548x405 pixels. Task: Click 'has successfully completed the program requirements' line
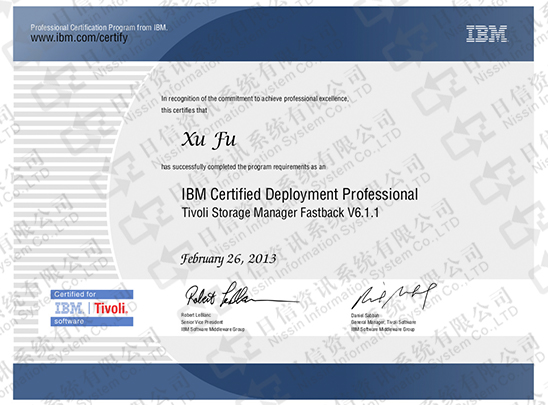pyautogui.click(x=243, y=167)
